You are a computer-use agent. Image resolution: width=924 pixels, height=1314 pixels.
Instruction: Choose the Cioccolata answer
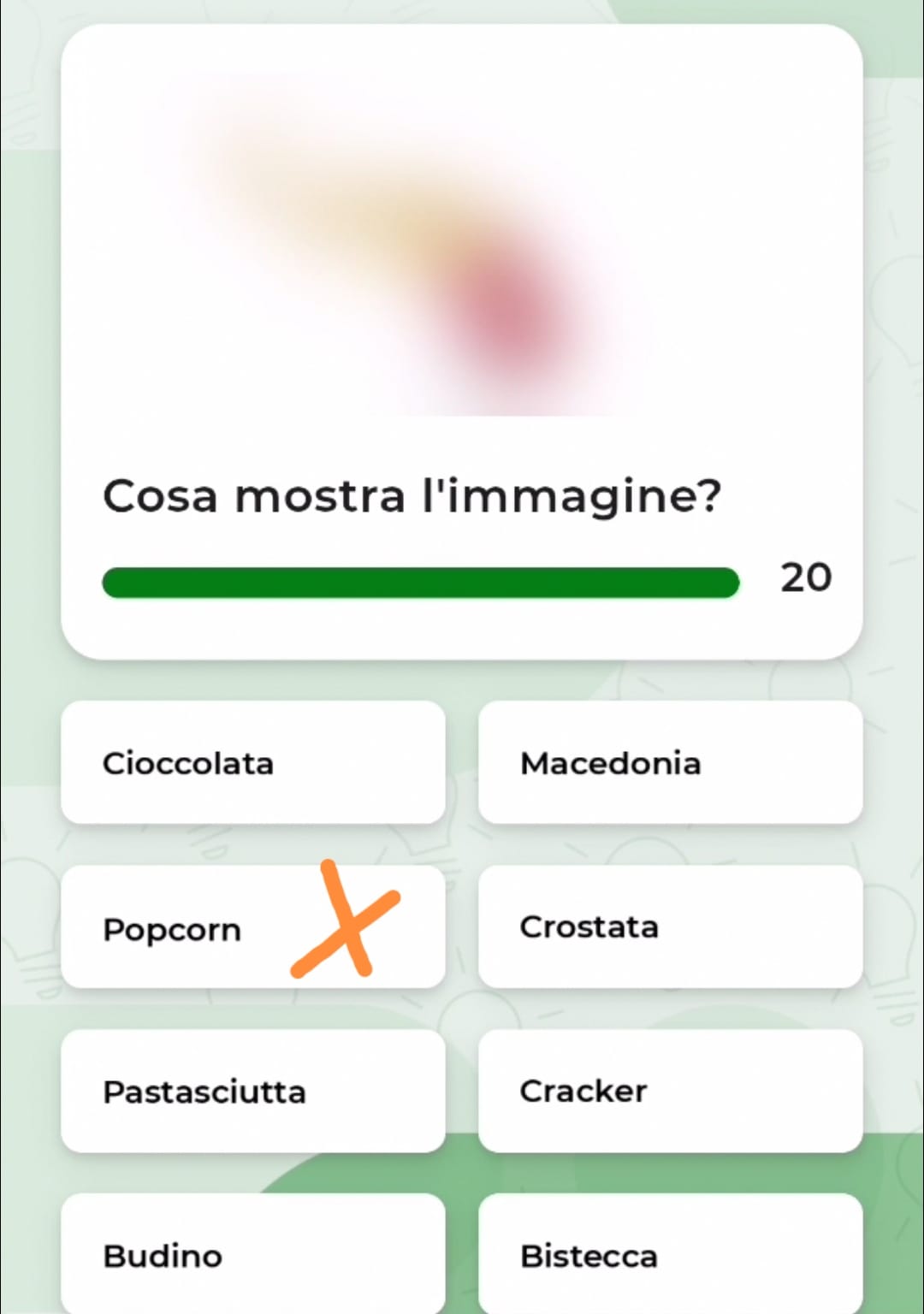coord(253,762)
